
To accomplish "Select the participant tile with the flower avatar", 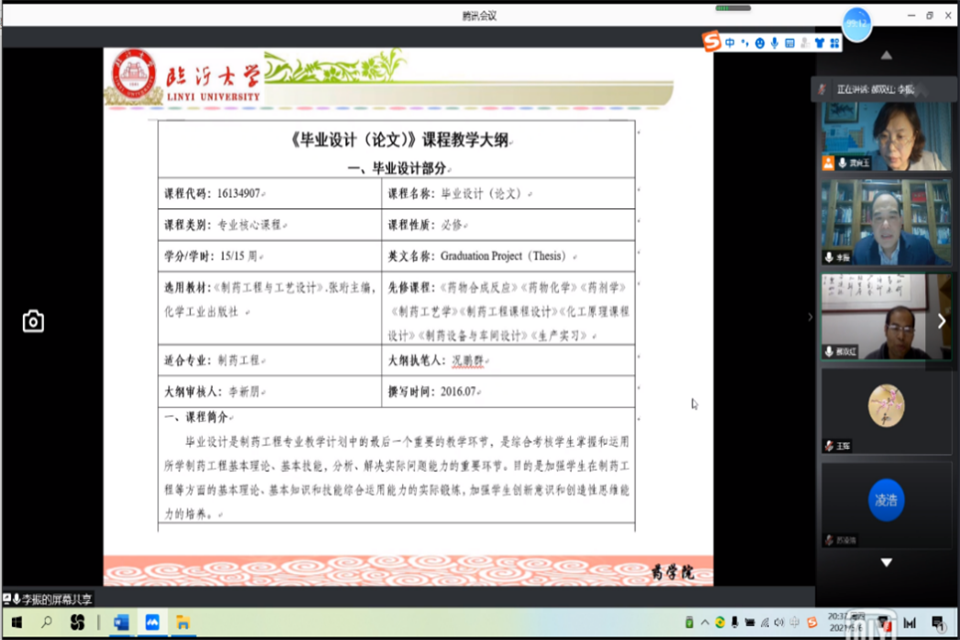I will tap(886, 410).
